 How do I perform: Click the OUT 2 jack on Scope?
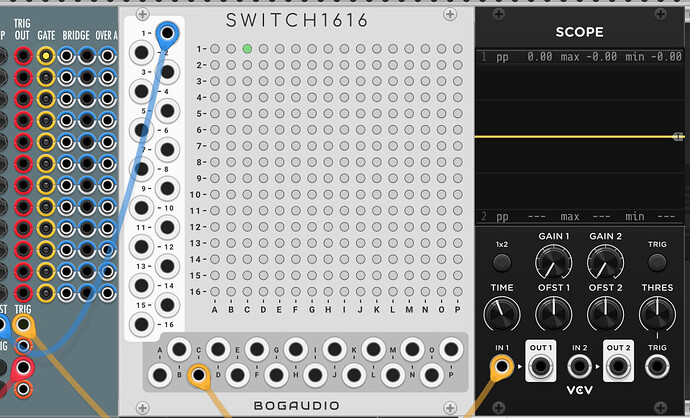pyautogui.click(x=618, y=367)
